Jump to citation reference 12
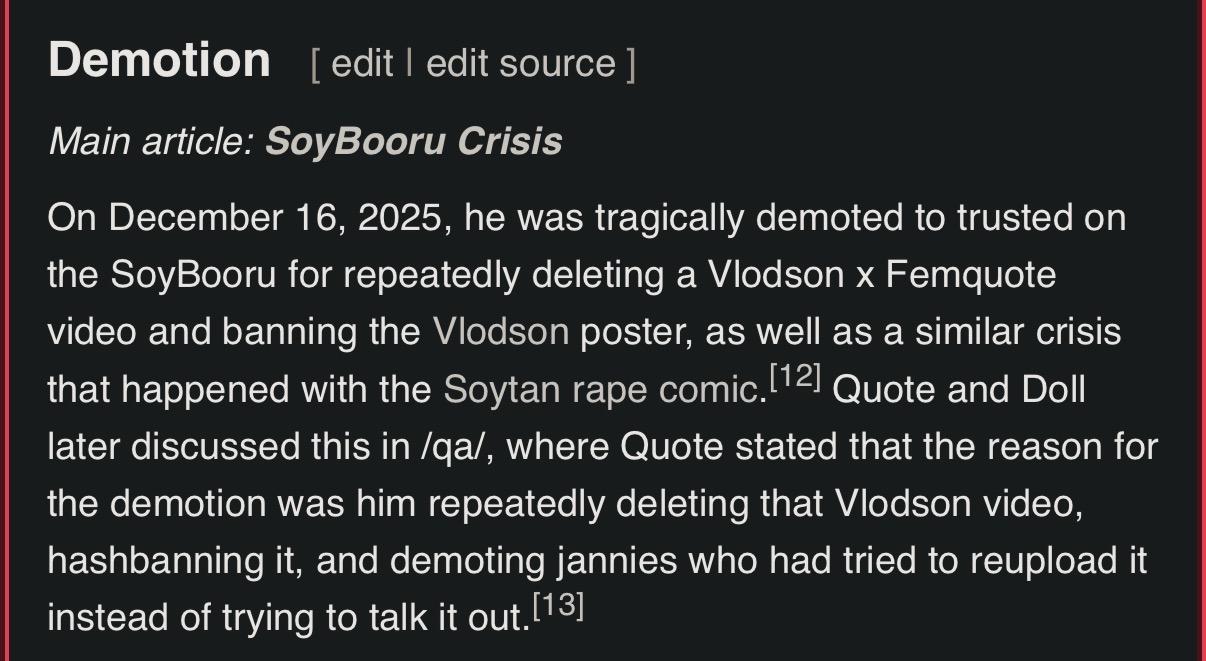 click(x=795, y=378)
